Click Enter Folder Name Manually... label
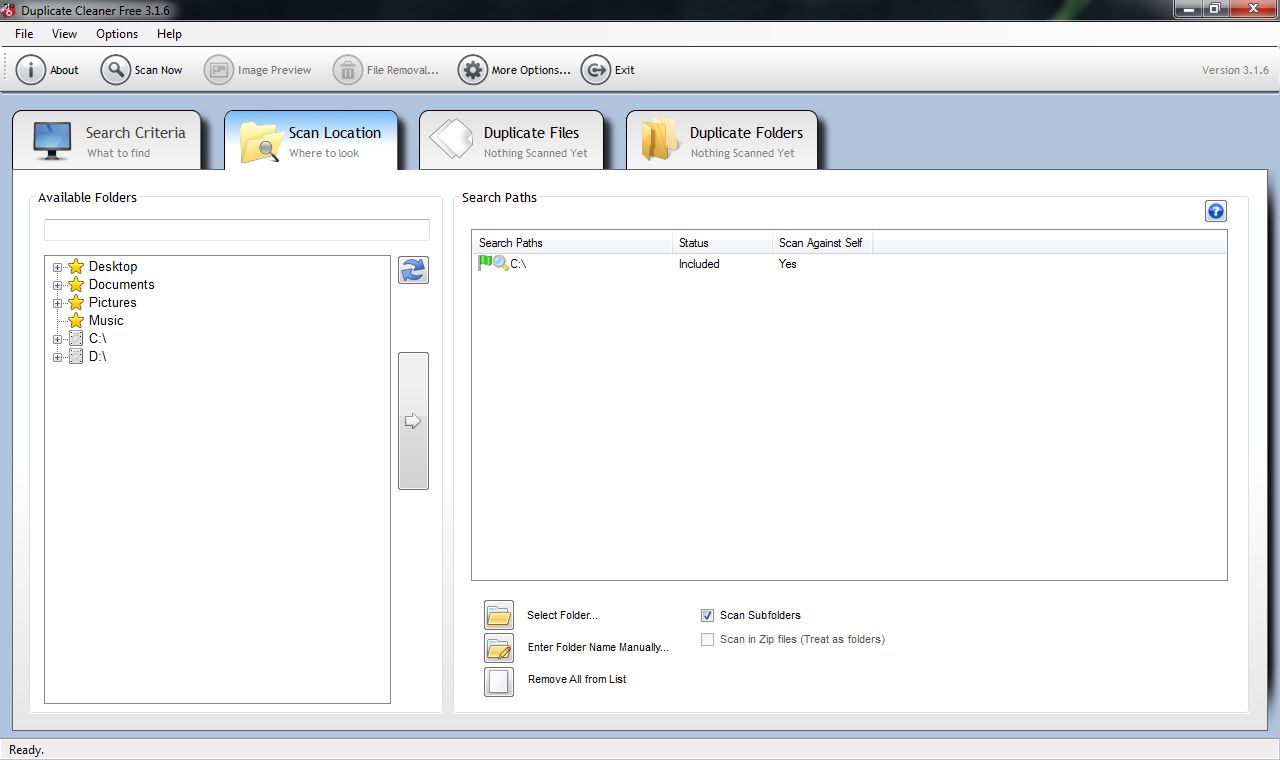This screenshot has width=1280, height=760. pos(598,648)
